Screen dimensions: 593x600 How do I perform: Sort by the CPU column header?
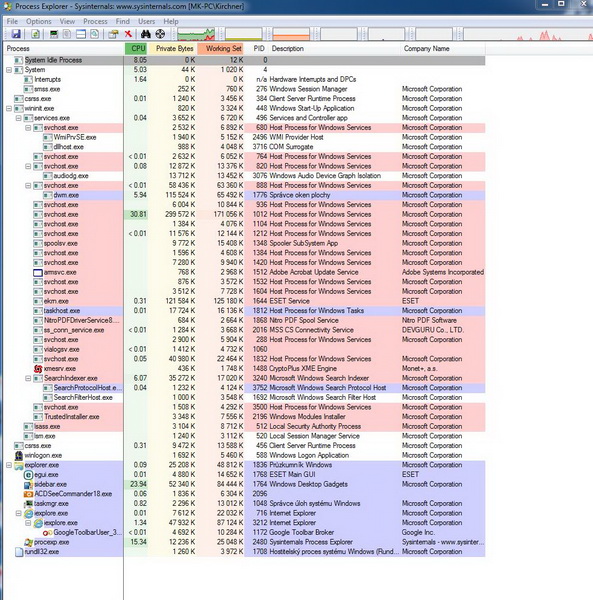[x=136, y=49]
